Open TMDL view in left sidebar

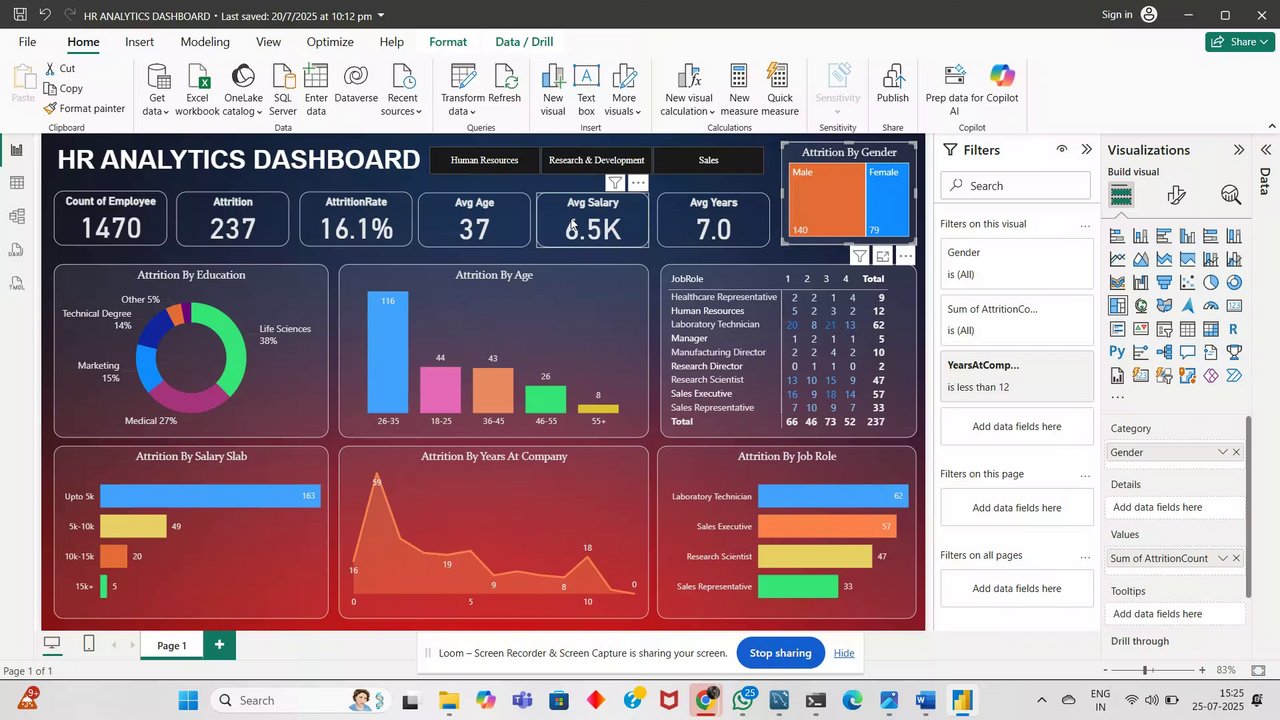coord(17,283)
